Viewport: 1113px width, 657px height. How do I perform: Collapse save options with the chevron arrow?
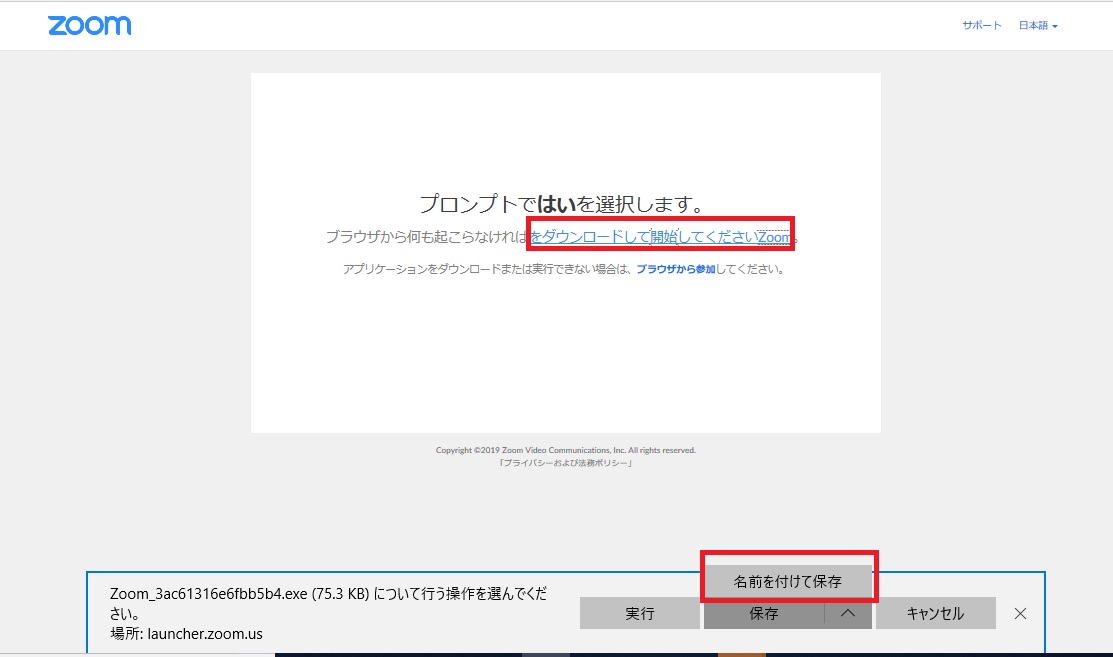pos(848,613)
